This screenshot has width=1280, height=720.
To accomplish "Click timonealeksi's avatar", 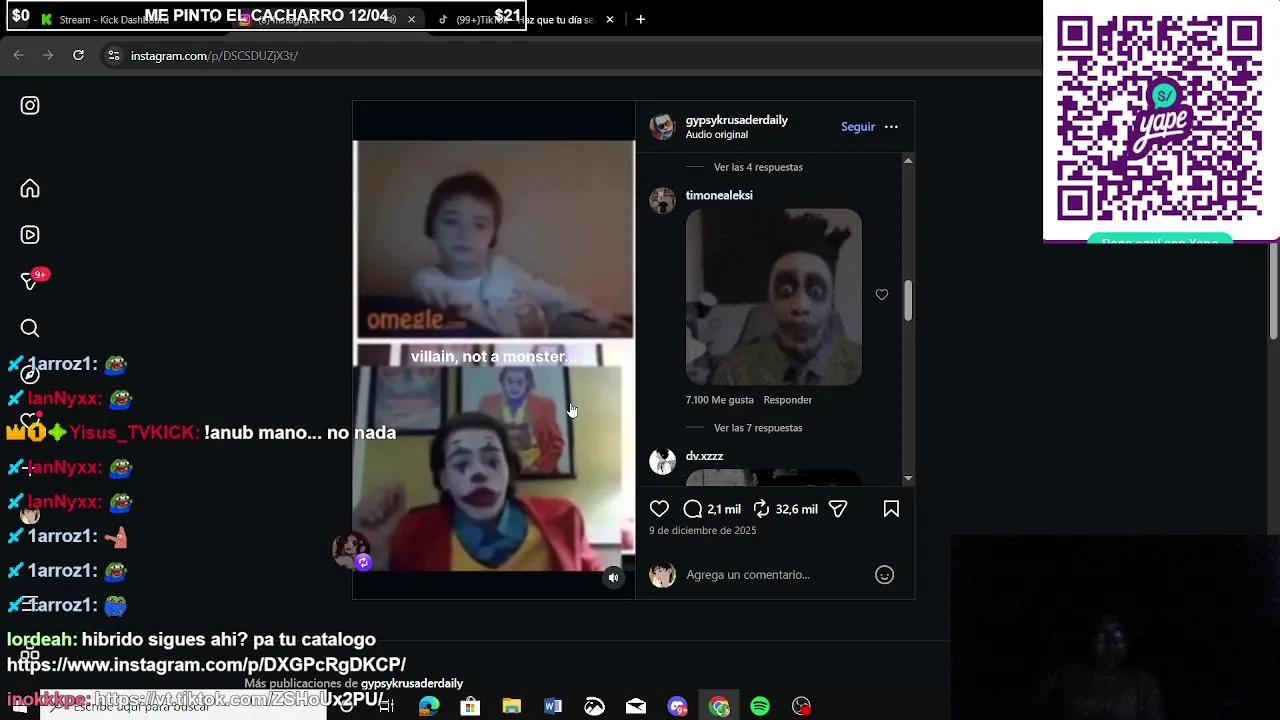I will point(662,200).
